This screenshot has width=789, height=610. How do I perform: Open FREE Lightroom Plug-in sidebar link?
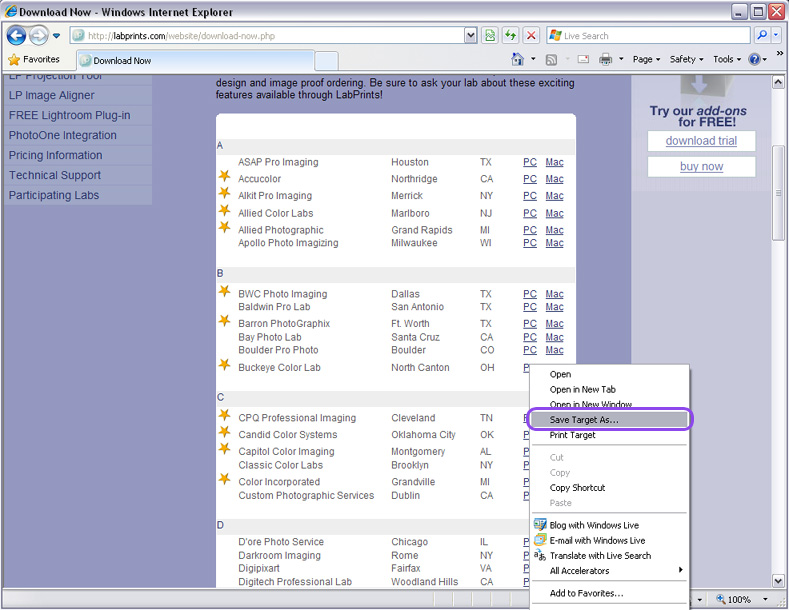tap(69, 115)
